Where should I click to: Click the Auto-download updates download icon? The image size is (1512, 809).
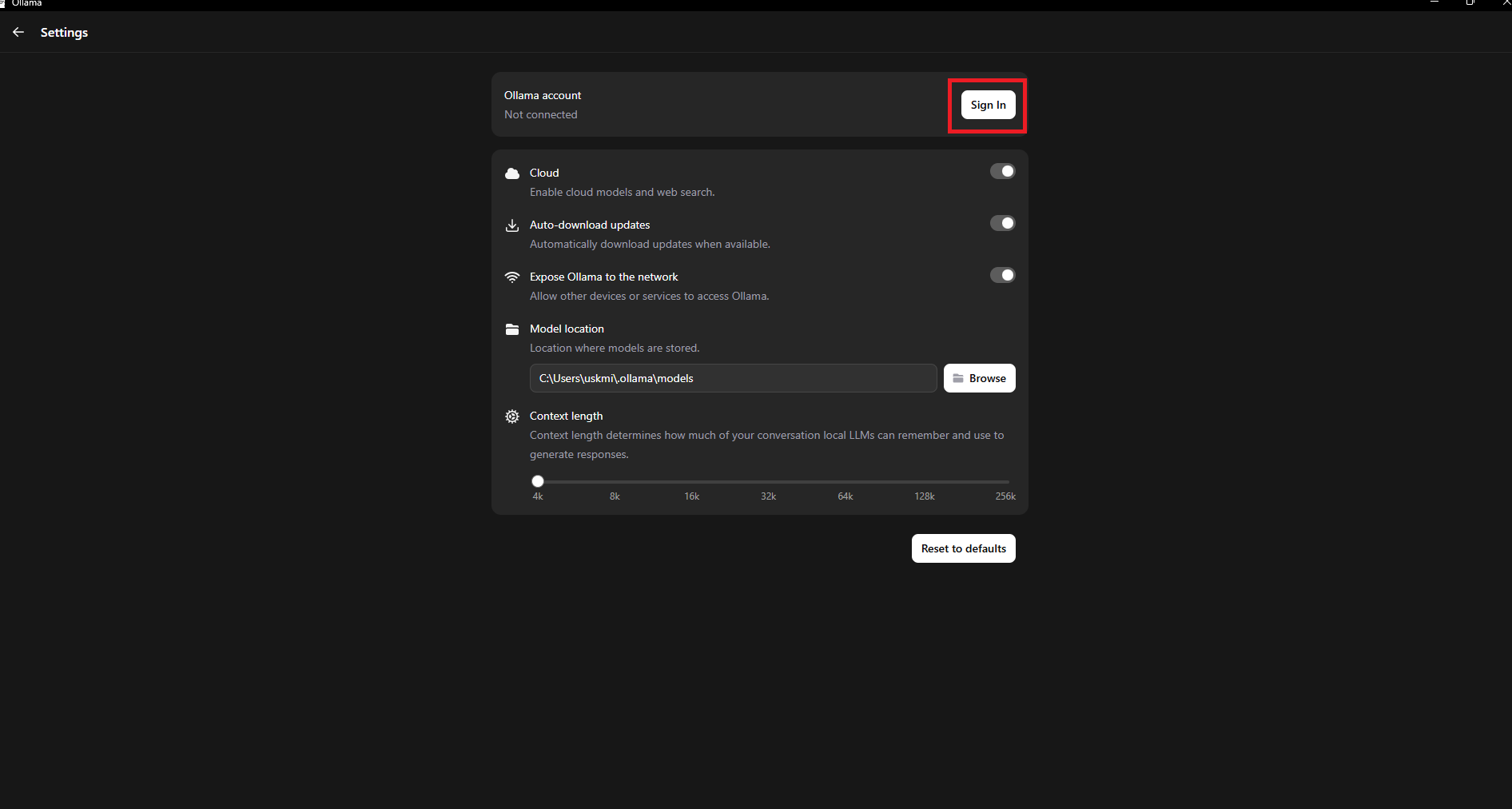(x=512, y=225)
